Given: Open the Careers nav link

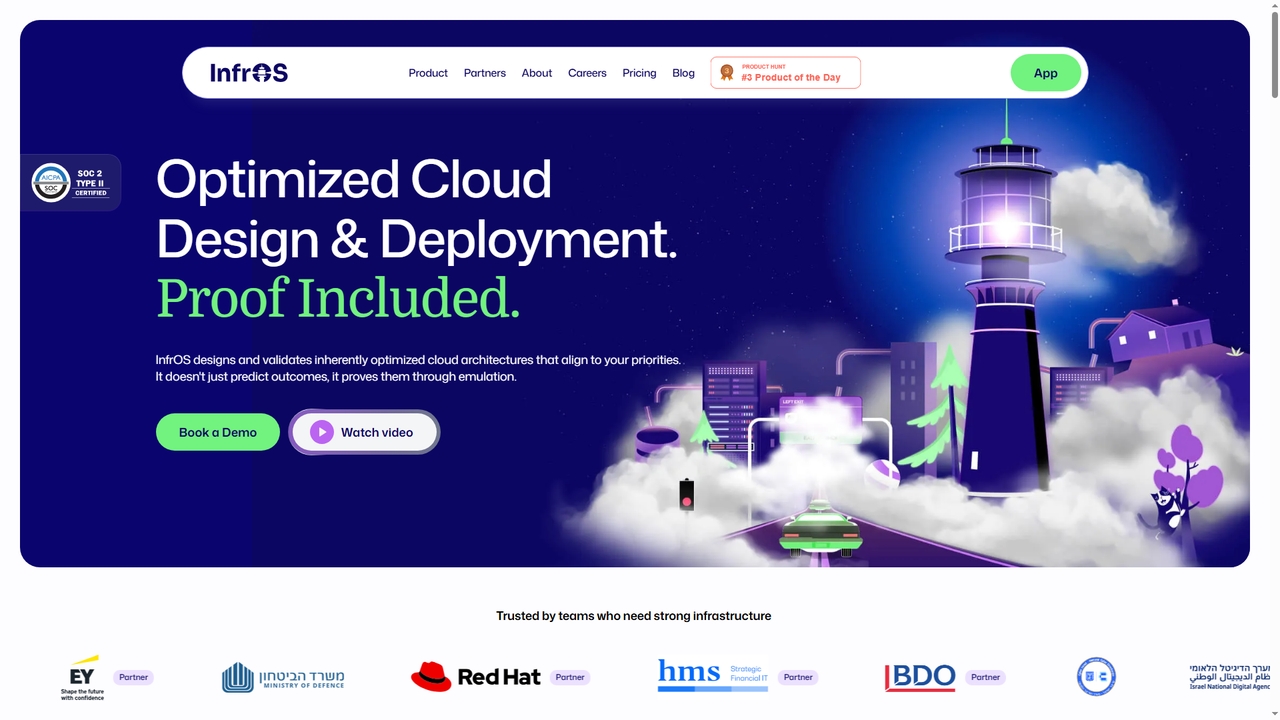Looking at the screenshot, I should [x=587, y=73].
